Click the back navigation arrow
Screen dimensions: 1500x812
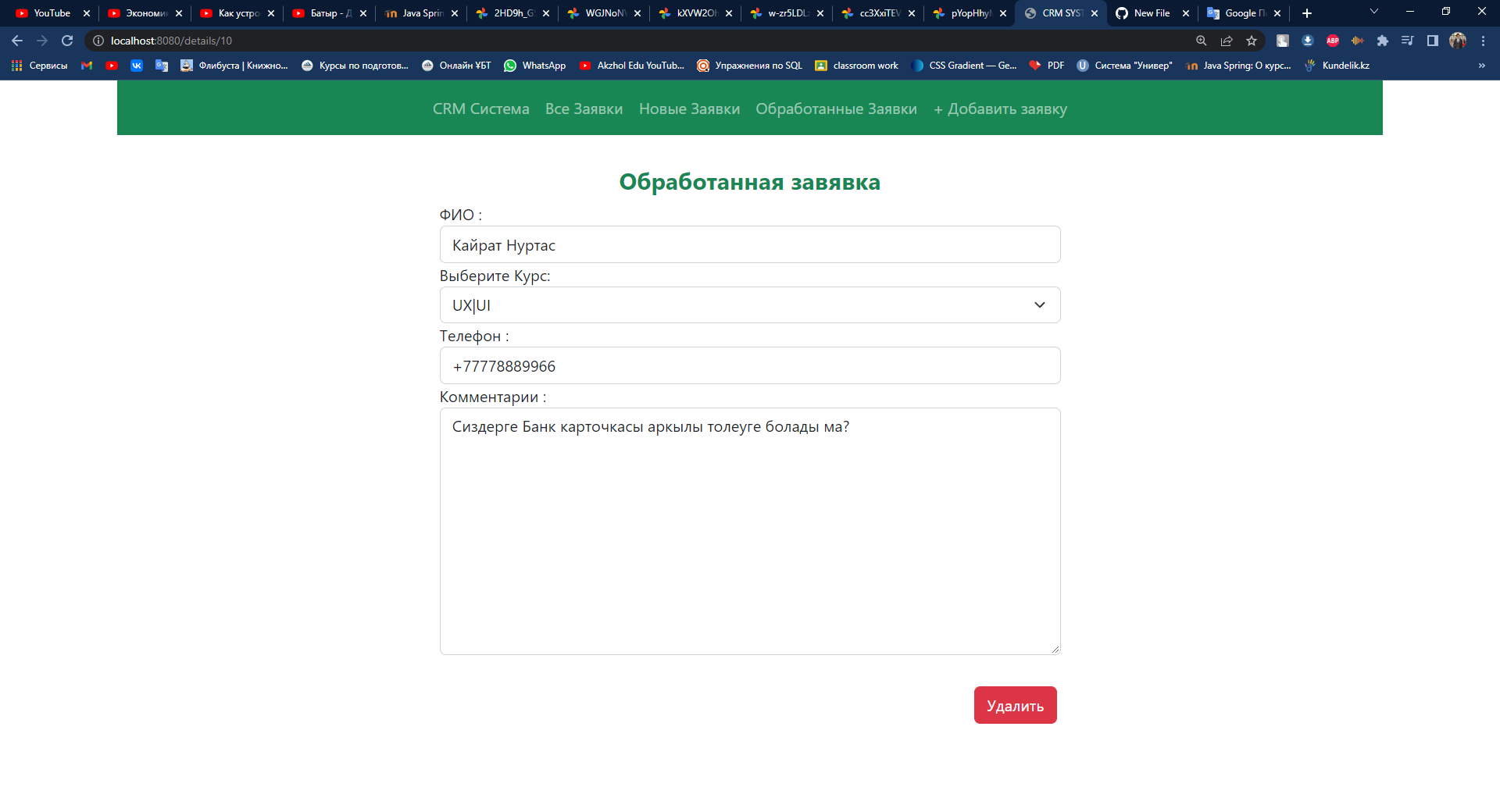tap(16, 41)
